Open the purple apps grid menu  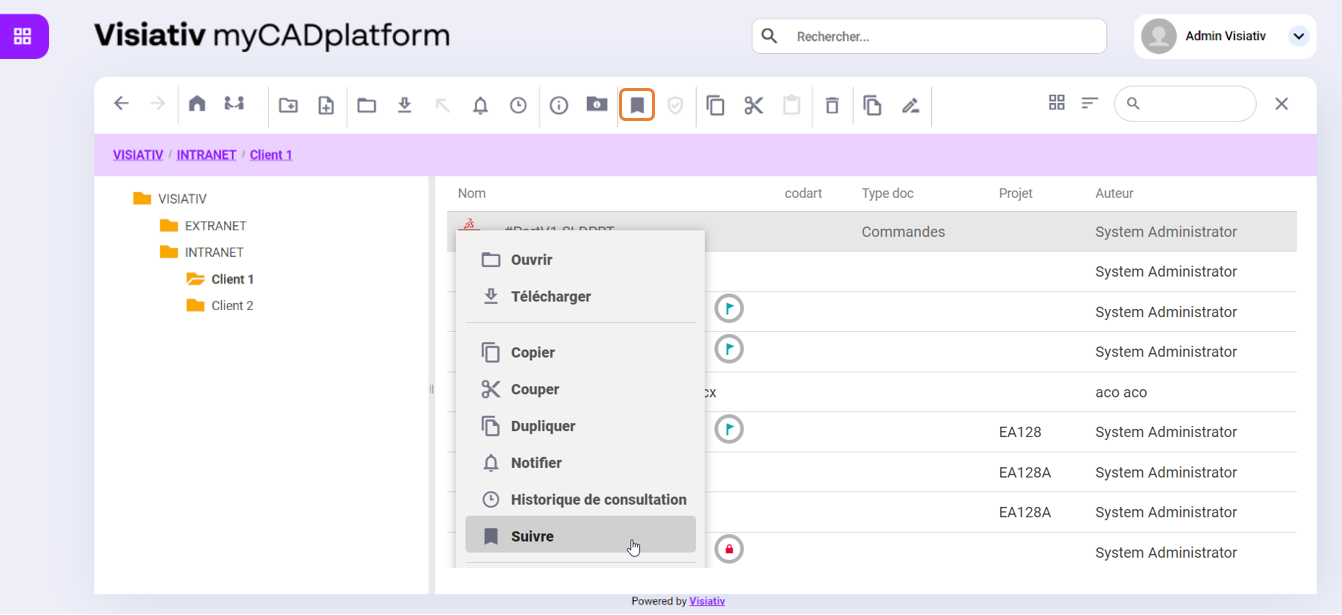(x=23, y=37)
